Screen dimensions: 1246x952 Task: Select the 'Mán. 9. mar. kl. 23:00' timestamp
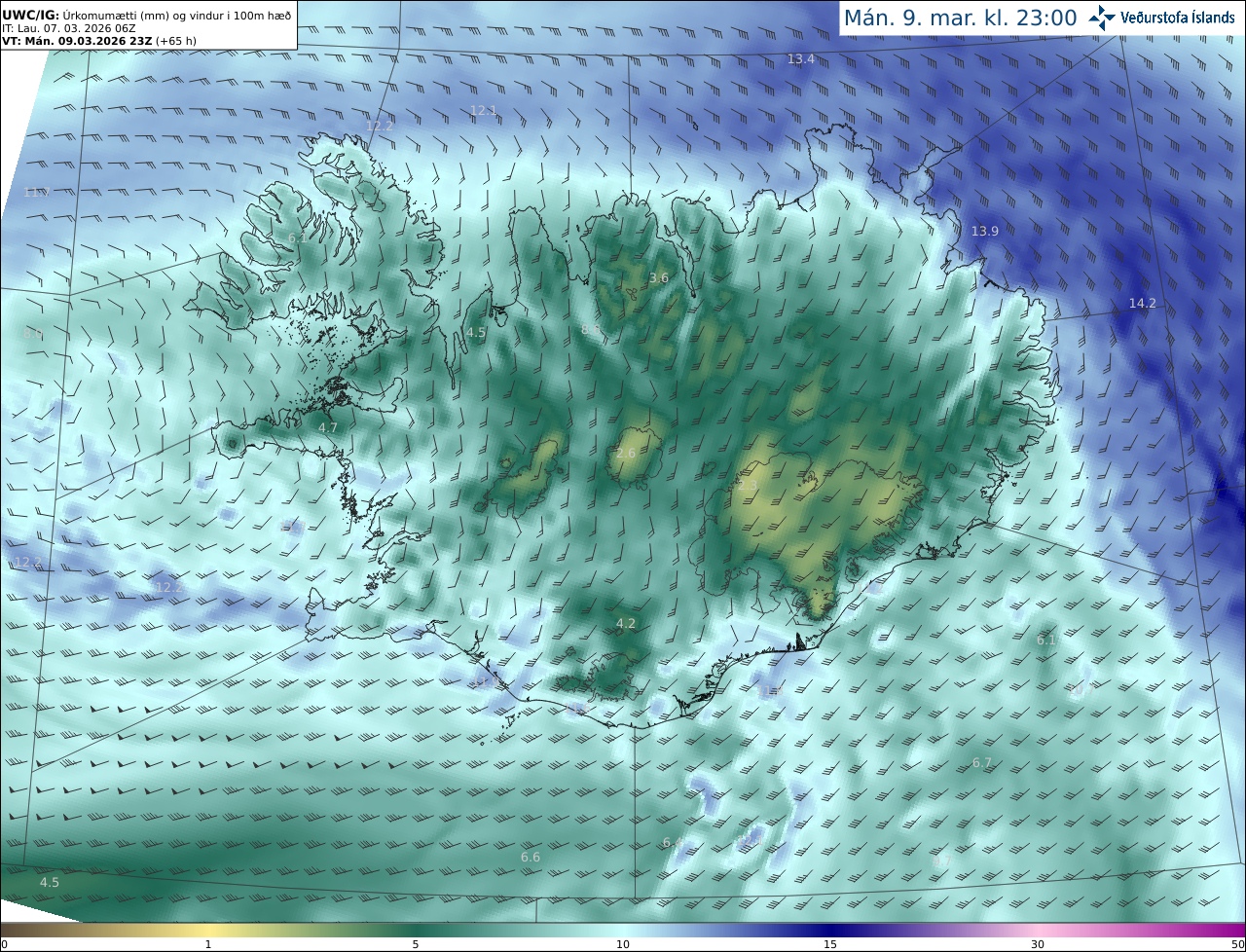tap(960, 18)
